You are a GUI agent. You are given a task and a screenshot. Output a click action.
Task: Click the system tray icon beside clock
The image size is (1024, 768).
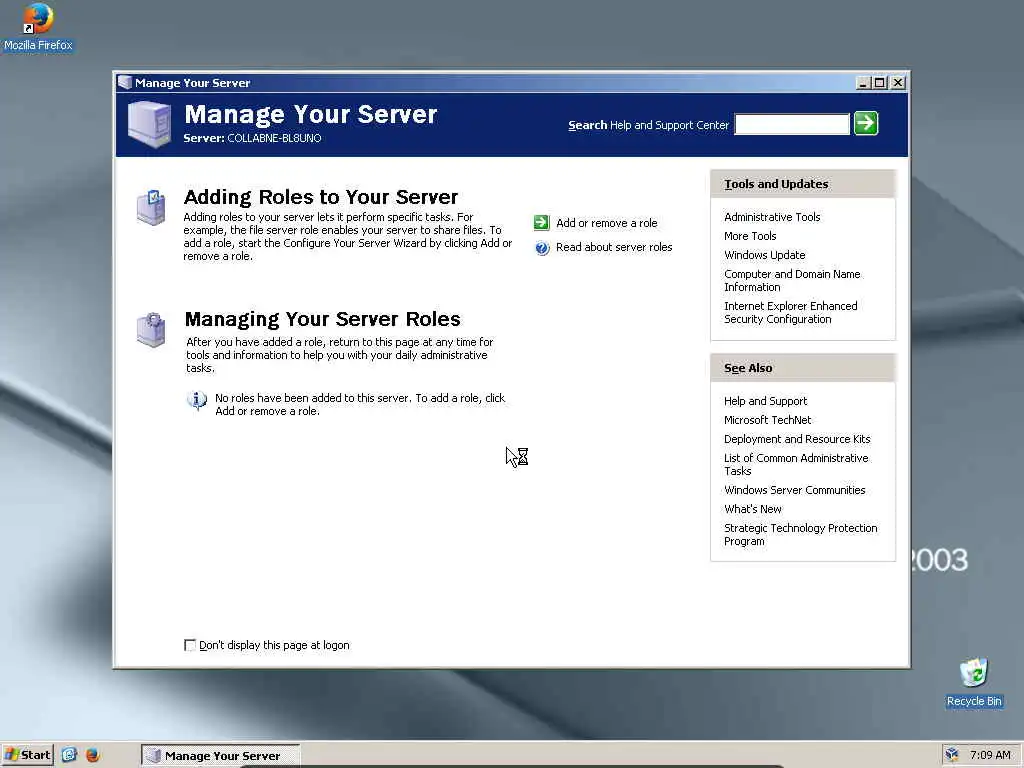(x=952, y=755)
